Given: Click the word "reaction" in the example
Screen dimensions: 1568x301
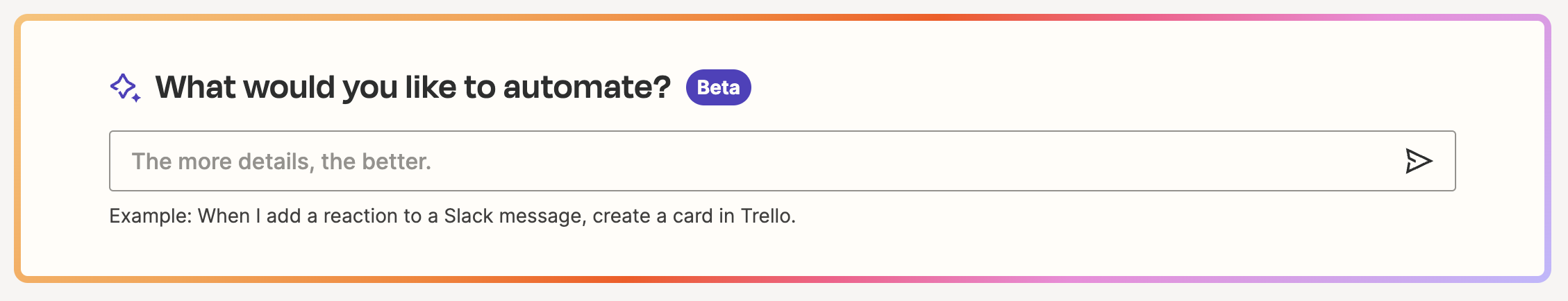Looking at the screenshot, I should pos(362,216).
